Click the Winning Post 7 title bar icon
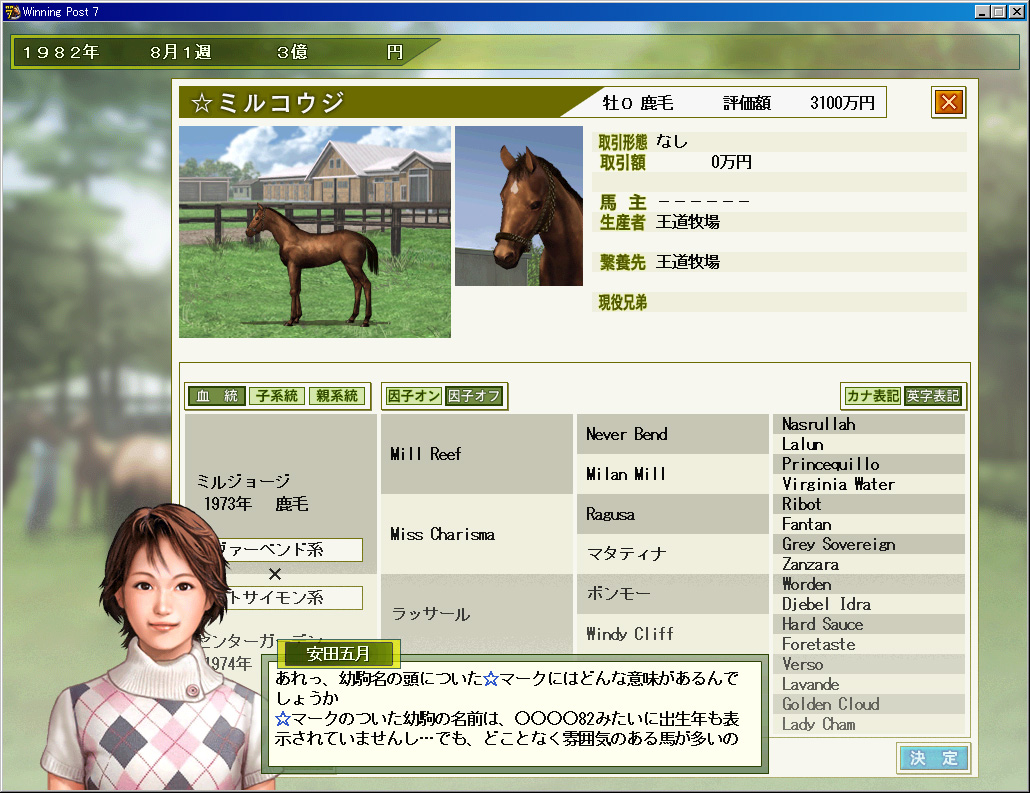 pyautogui.click(x=12, y=11)
